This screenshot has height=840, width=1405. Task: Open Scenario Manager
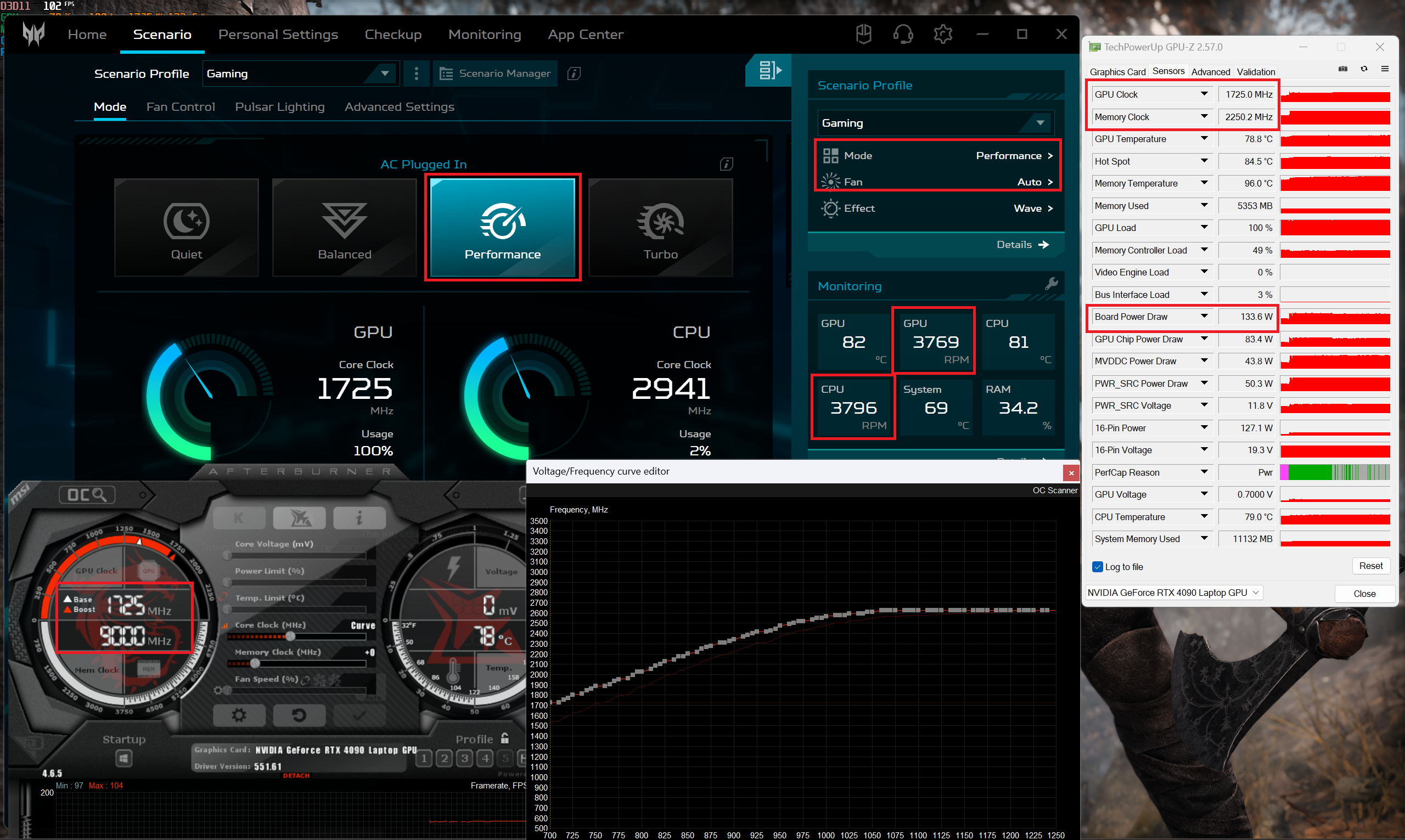pos(495,74)
